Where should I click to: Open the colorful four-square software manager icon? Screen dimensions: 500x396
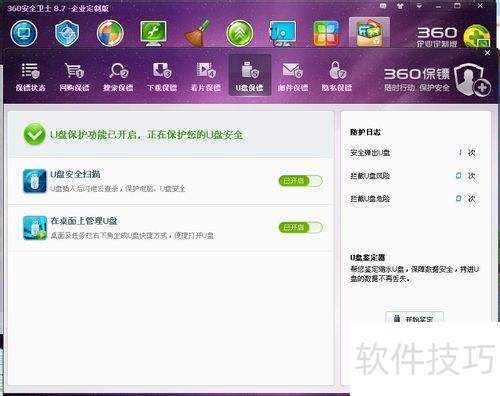click(326, 33)
